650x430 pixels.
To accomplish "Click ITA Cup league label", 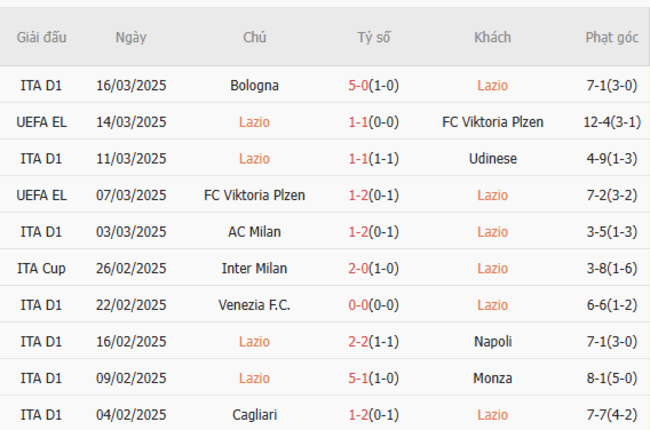I will [41, 268].
